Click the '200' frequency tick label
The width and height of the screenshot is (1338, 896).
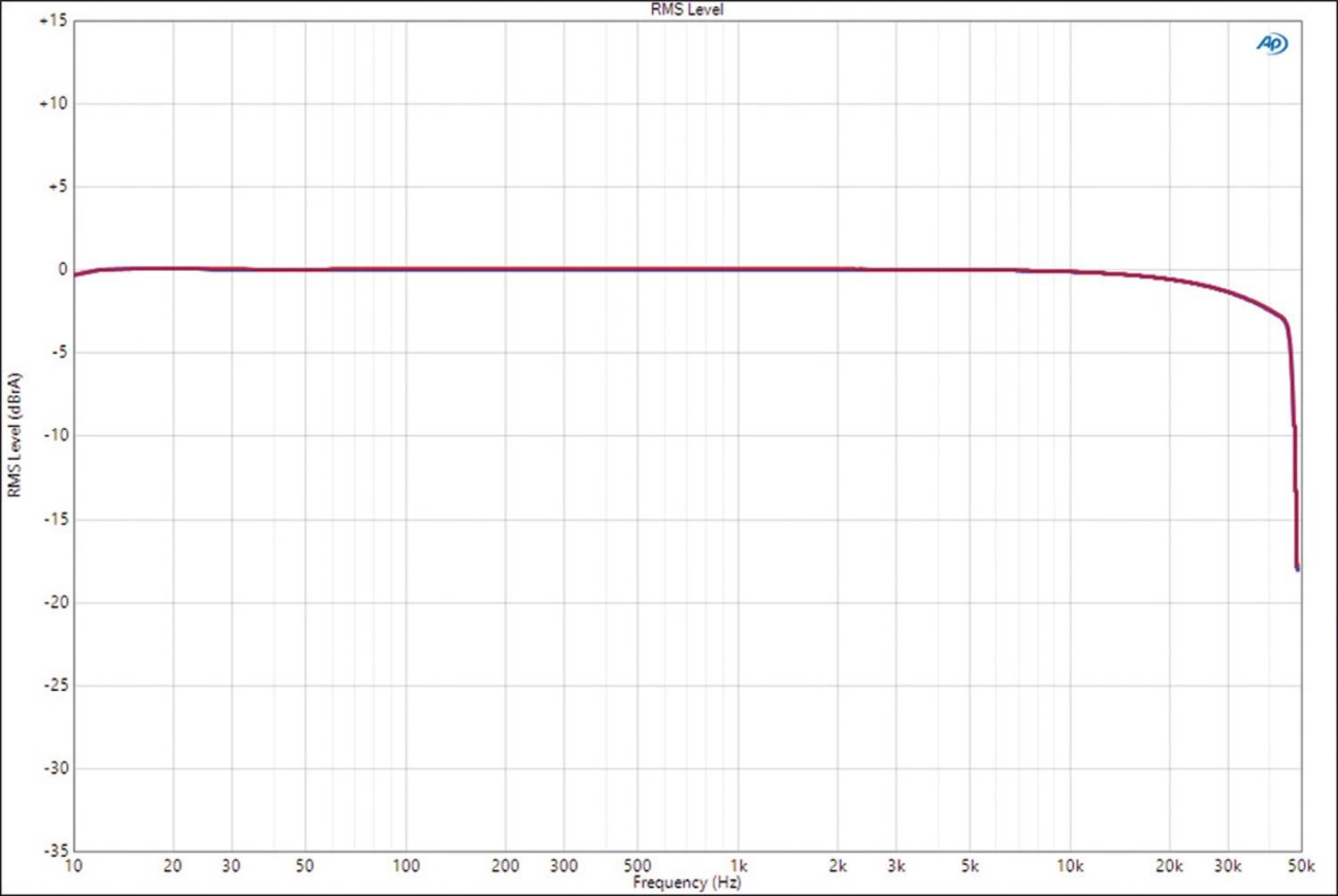coord(505,866)
